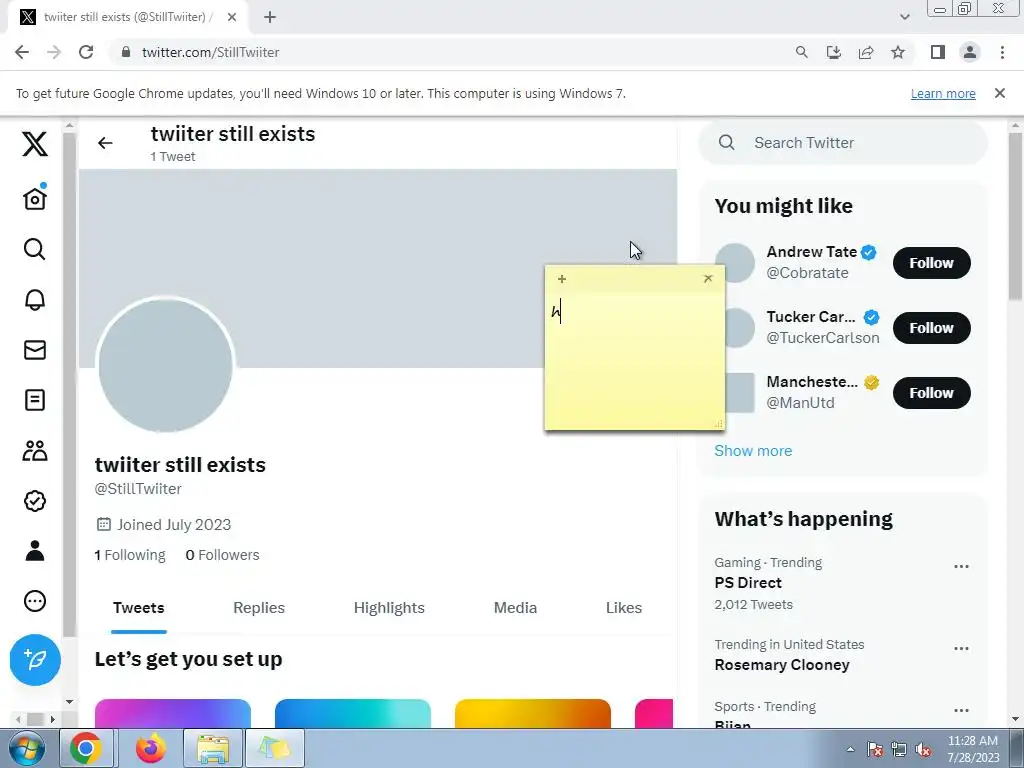
Task: Open tab search dropdown arrow
Action: point(904,17)
